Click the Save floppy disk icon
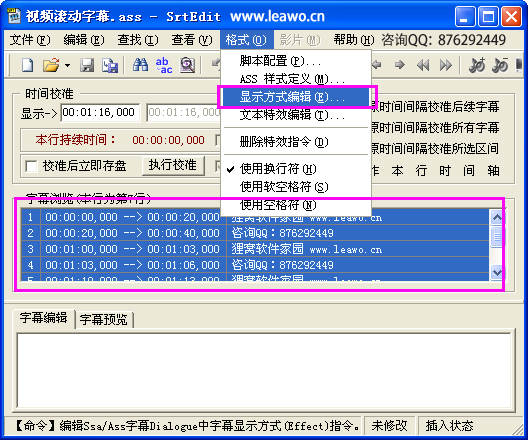Screen dimensions: 528x440 pos(87,65)
